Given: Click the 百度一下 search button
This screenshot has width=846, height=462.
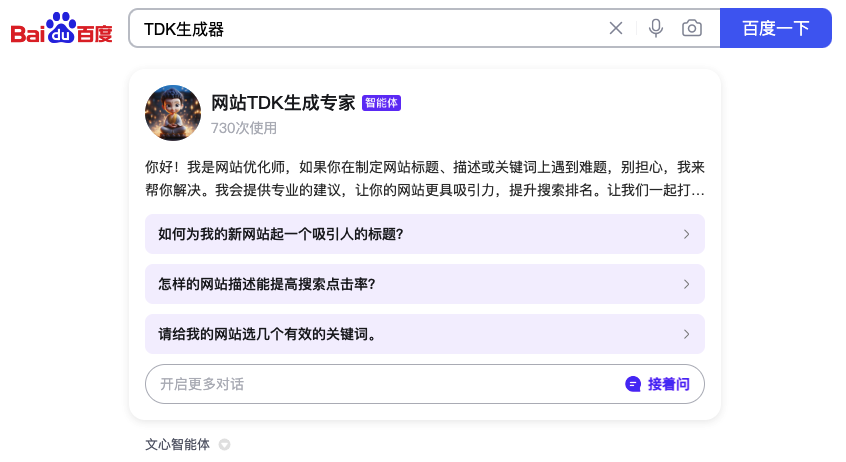Looking at the screenshot, I should 776,28.
